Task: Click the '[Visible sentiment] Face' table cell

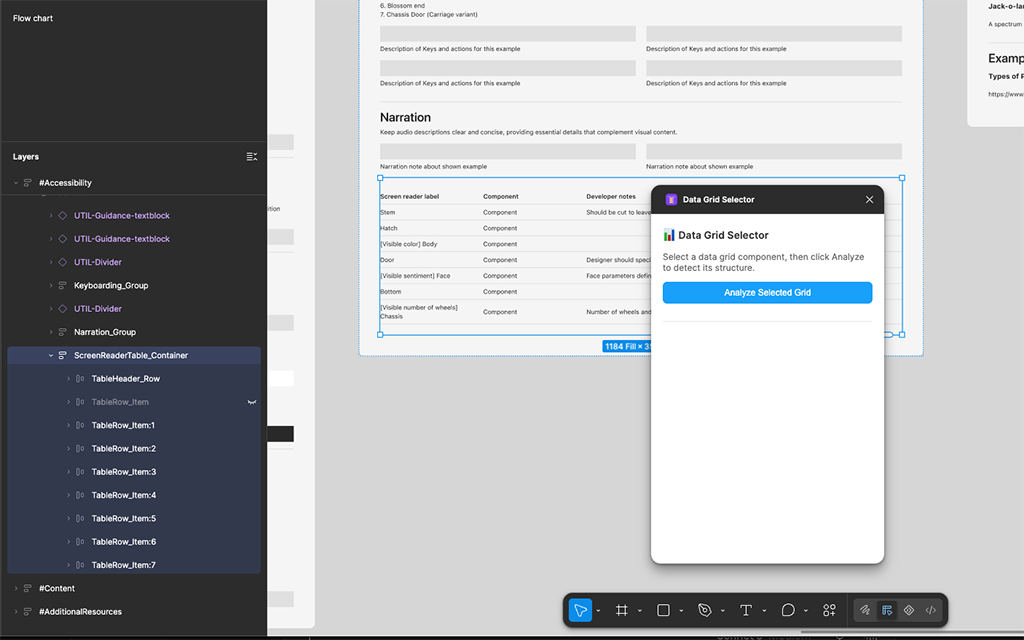Action: click(415, 276)
